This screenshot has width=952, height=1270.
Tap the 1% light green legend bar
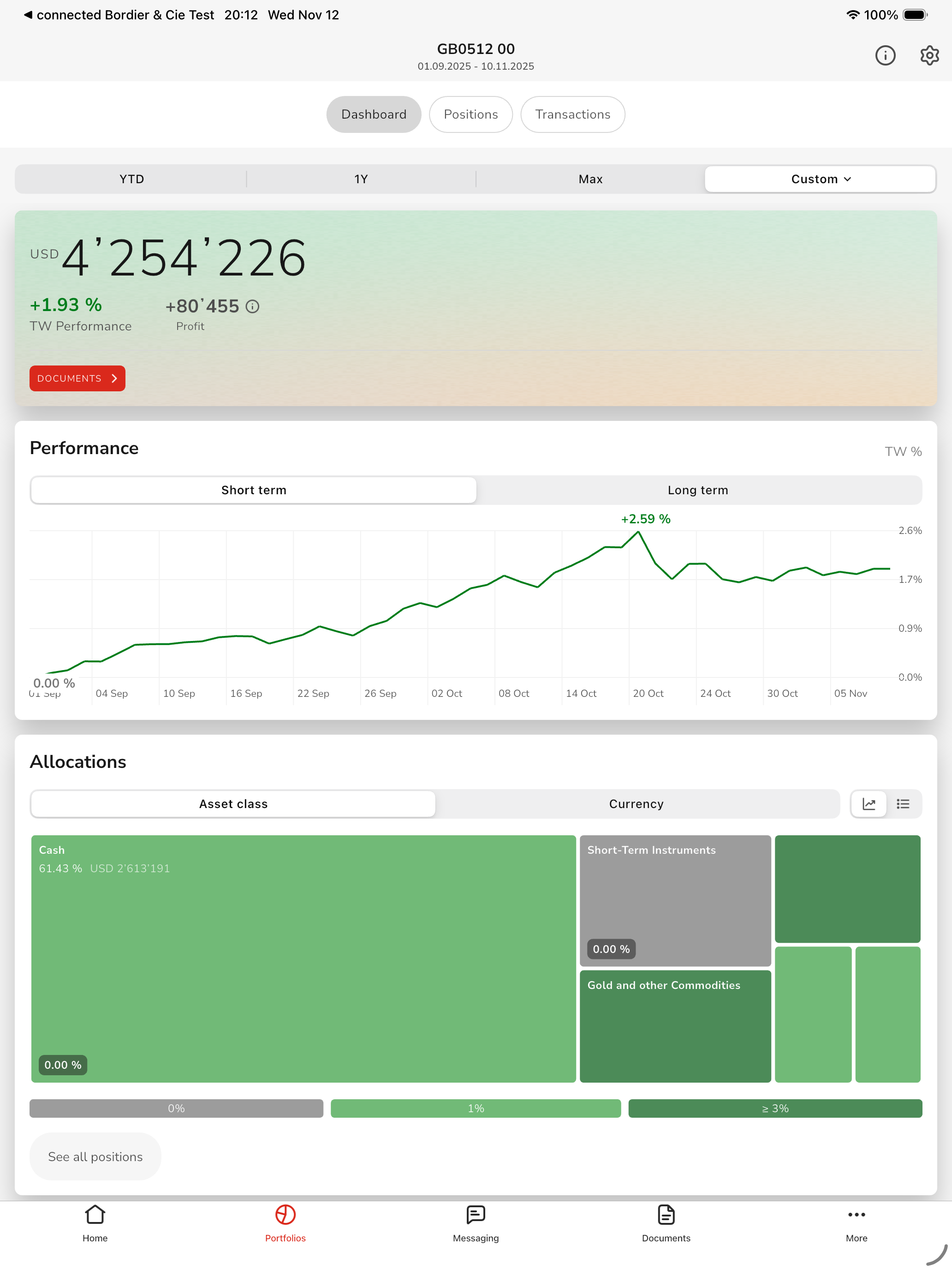click(476, 1108)
